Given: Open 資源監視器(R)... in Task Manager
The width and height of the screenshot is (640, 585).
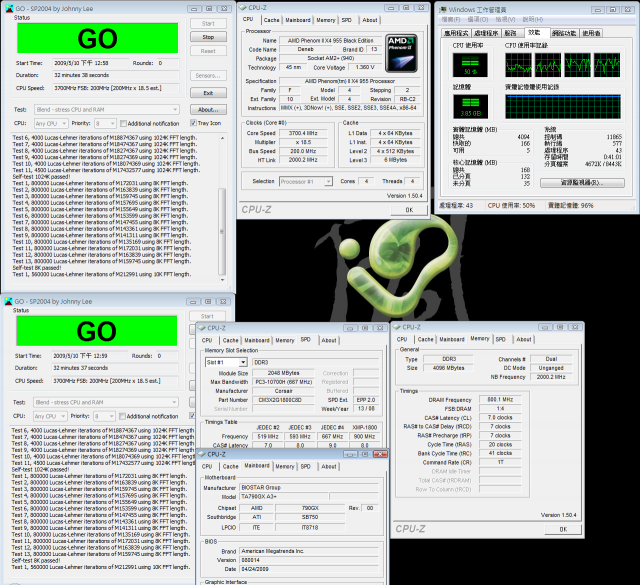Looking at the screenshot, I should coord(582,183).
